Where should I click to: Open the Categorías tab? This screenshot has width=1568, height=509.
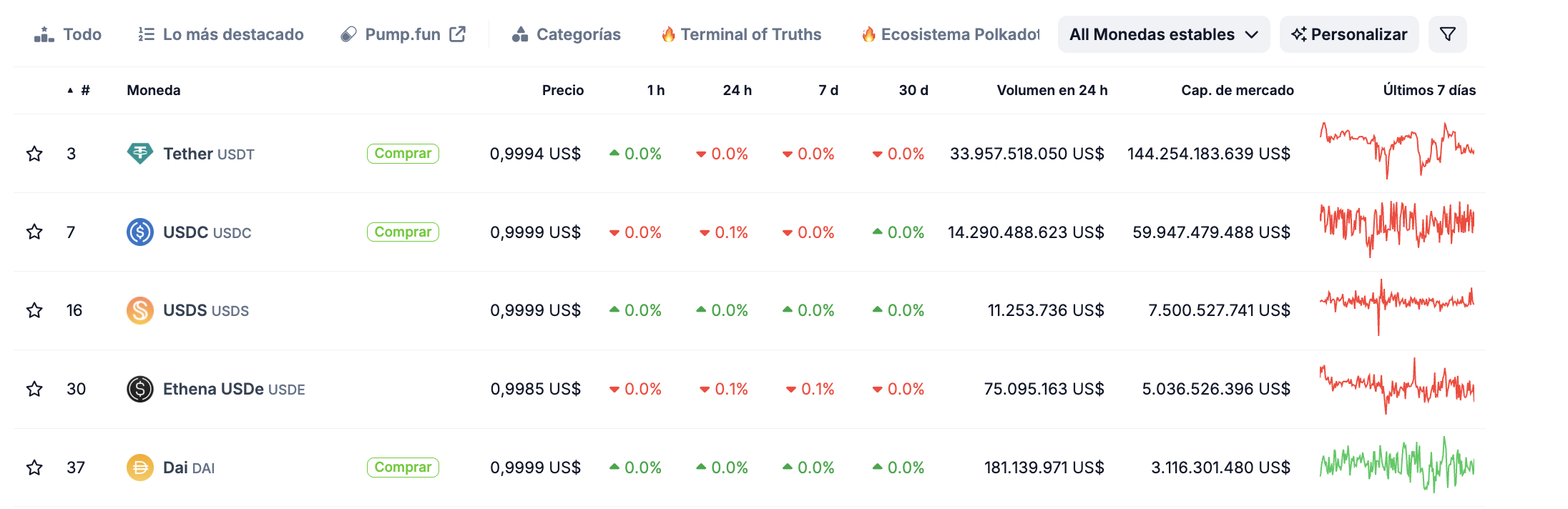pyautogui.click(x=566, y=34)
